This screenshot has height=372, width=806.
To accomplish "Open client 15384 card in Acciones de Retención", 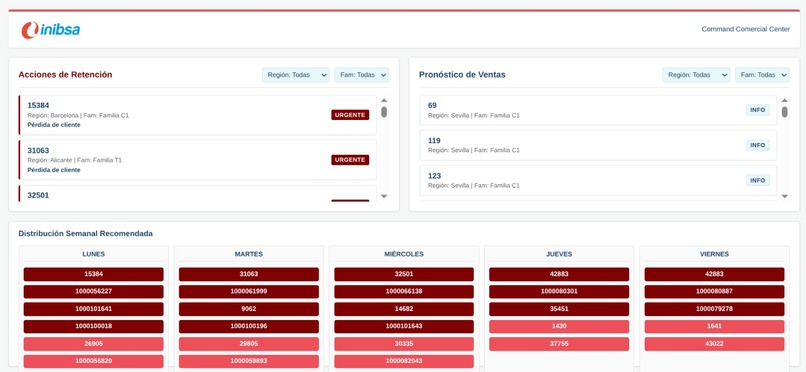I will click(x=197, y=115).
